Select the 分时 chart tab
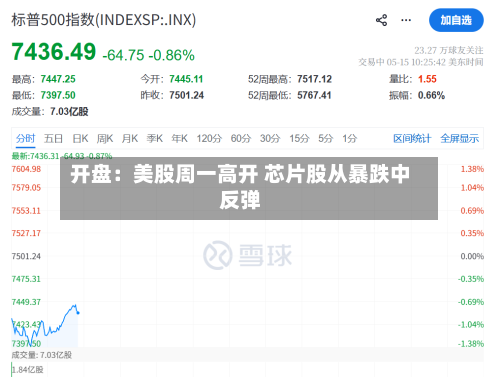The height and width of the screenshot is (377, 500). [x=25, y=138]
